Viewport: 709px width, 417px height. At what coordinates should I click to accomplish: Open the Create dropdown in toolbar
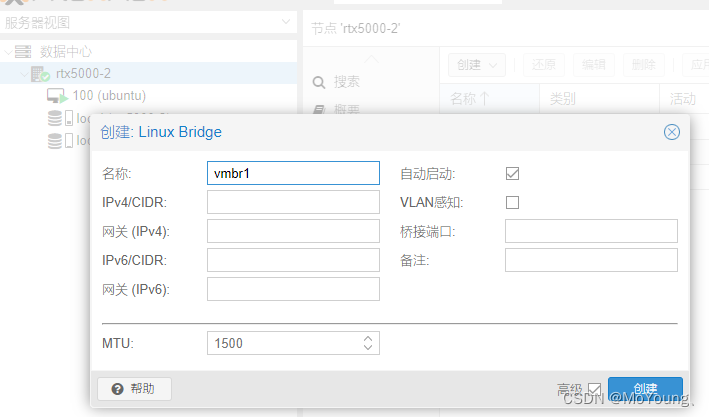click(476, 64)
